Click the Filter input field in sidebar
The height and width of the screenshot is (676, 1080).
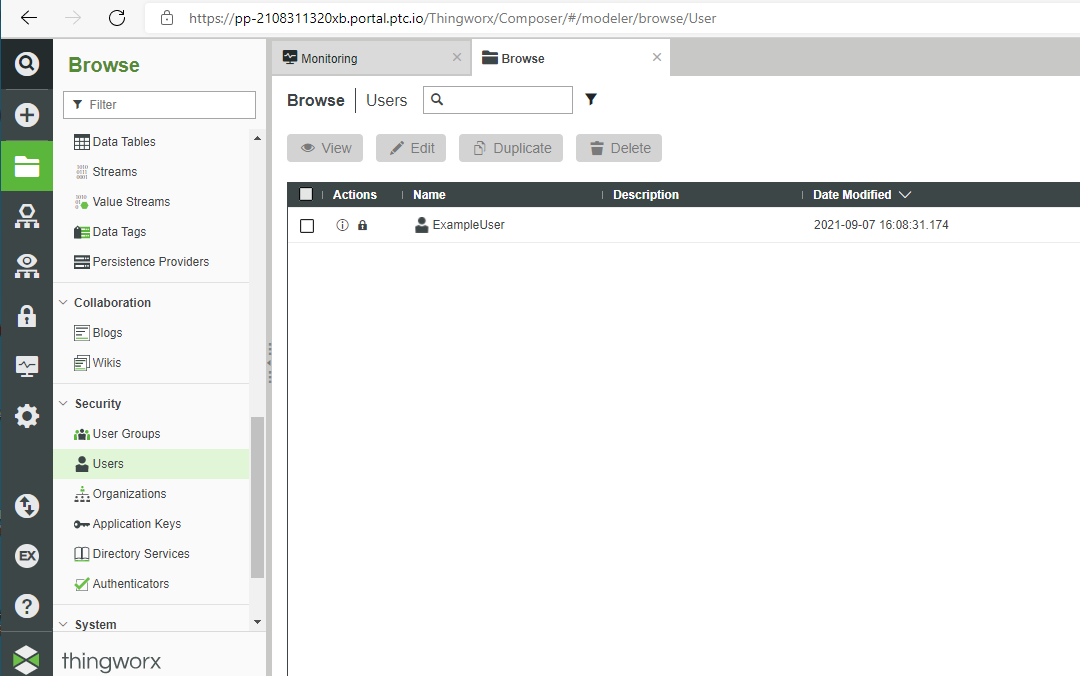(x=159, y=104)
